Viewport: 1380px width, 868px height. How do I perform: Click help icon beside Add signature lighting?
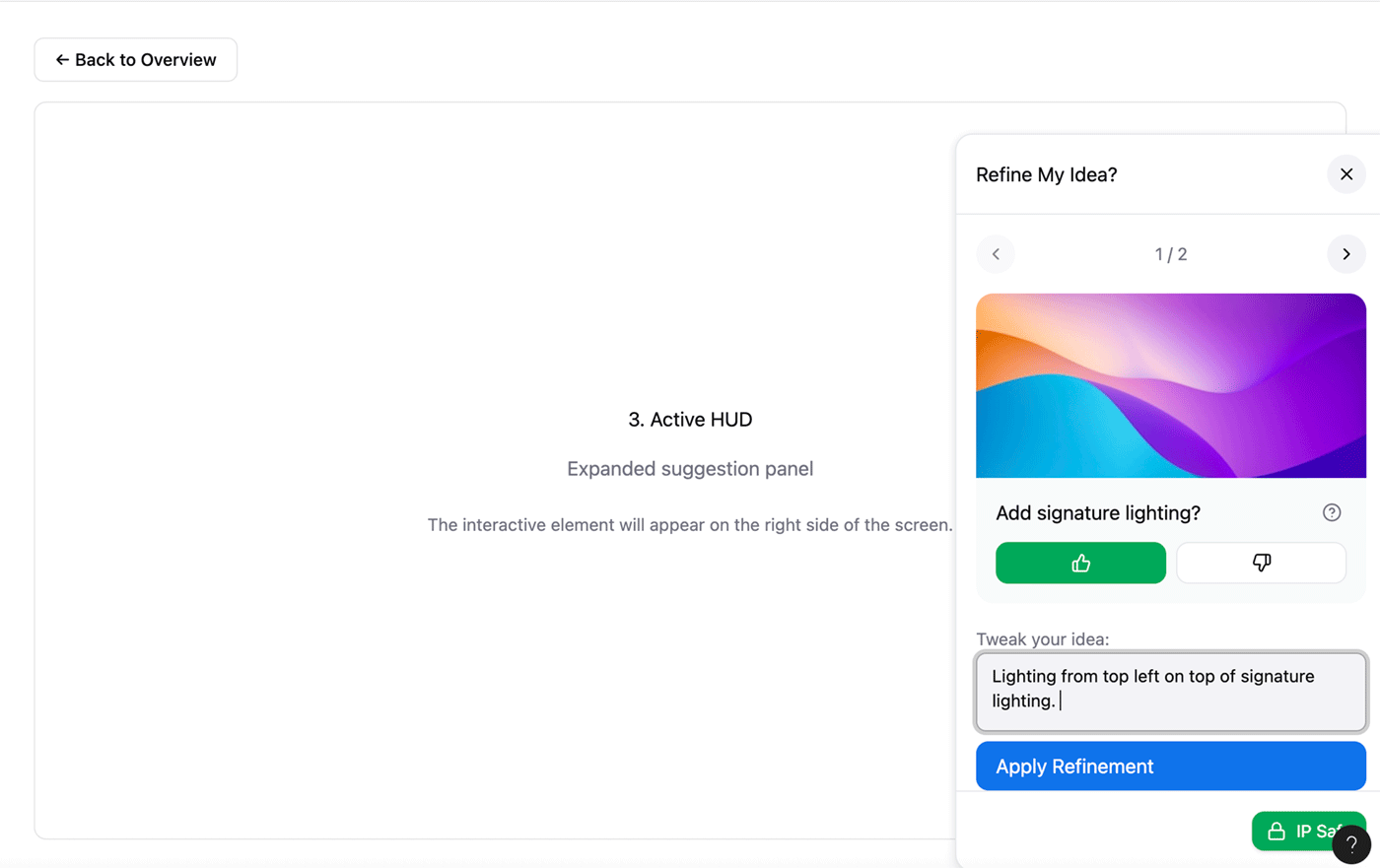[1332, 512]
